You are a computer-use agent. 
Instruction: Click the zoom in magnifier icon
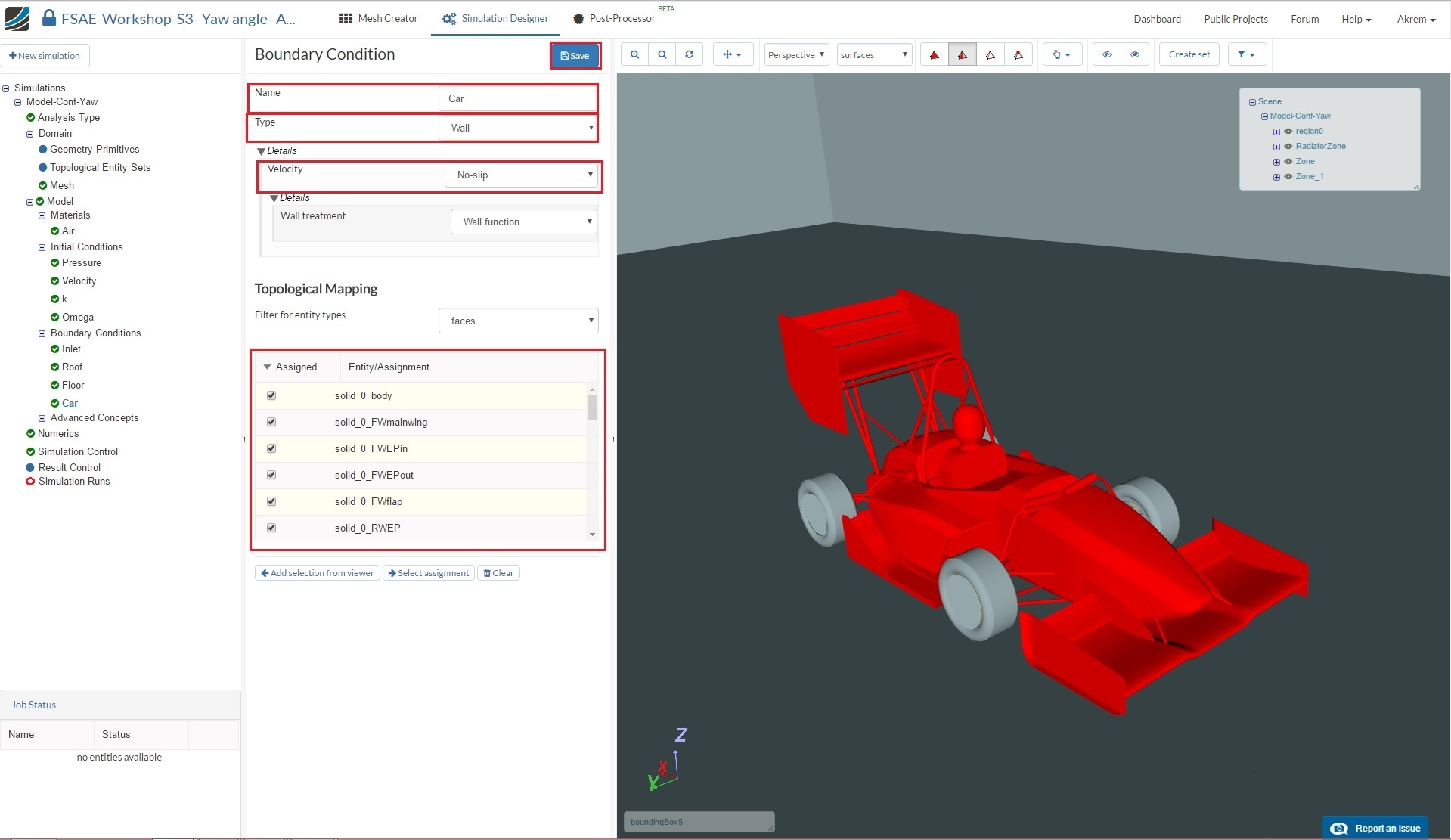click(x=634, y=54)
